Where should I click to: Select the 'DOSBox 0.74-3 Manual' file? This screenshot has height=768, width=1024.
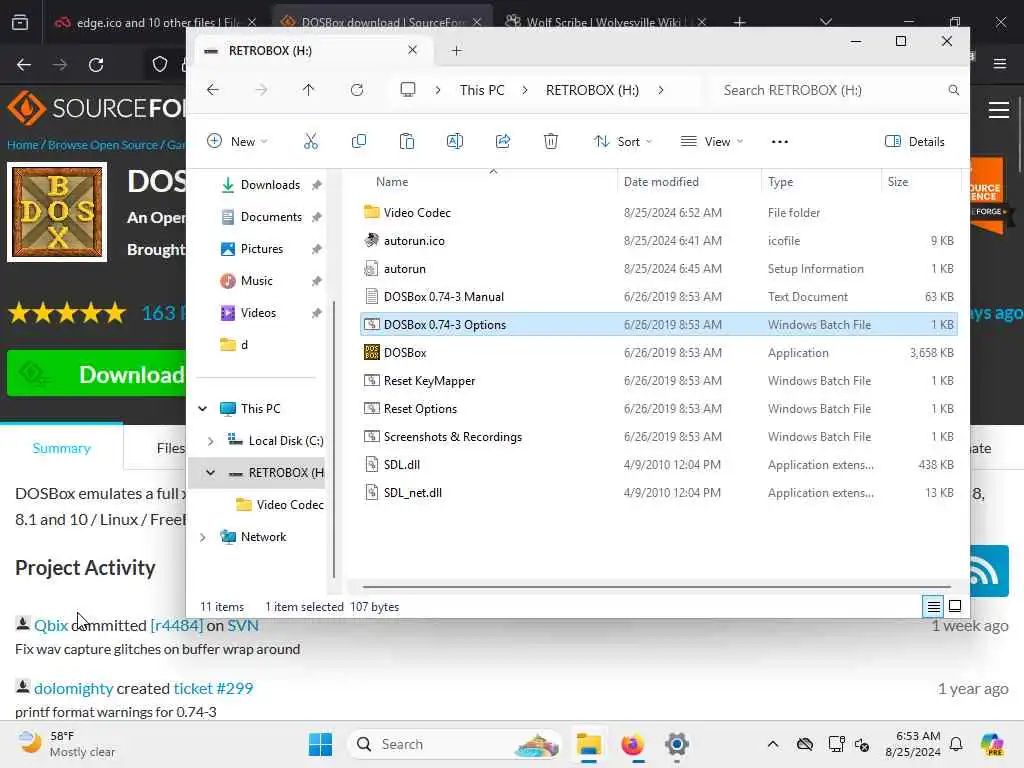coord(659,296)
